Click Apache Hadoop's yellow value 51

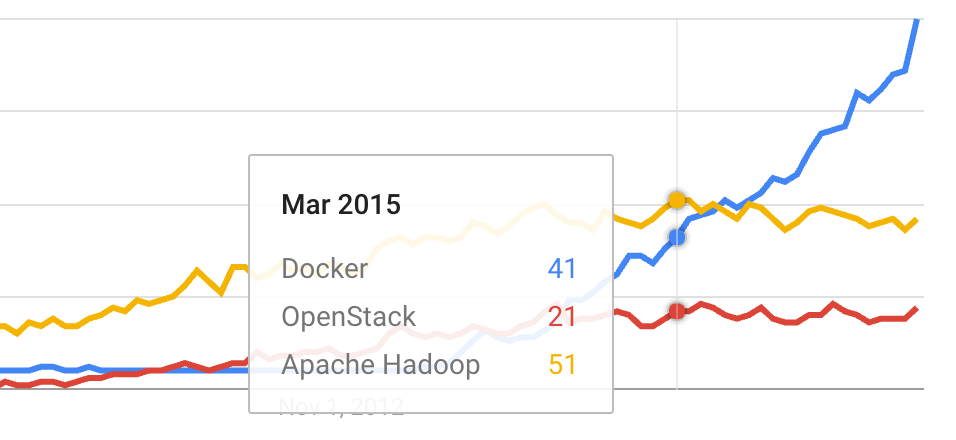(x=562, y=365)
